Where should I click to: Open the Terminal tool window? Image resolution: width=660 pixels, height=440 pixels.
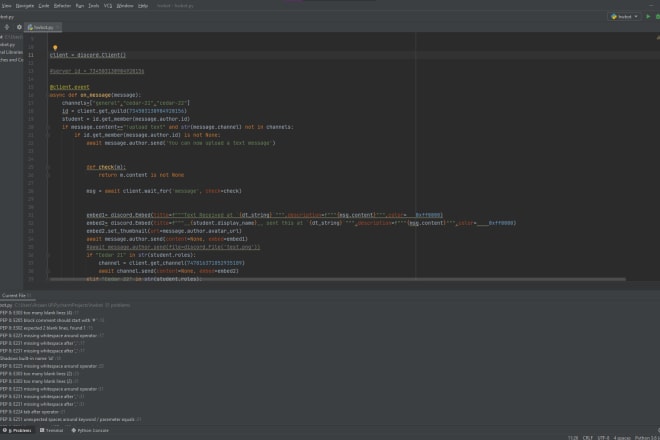[51, 430]
